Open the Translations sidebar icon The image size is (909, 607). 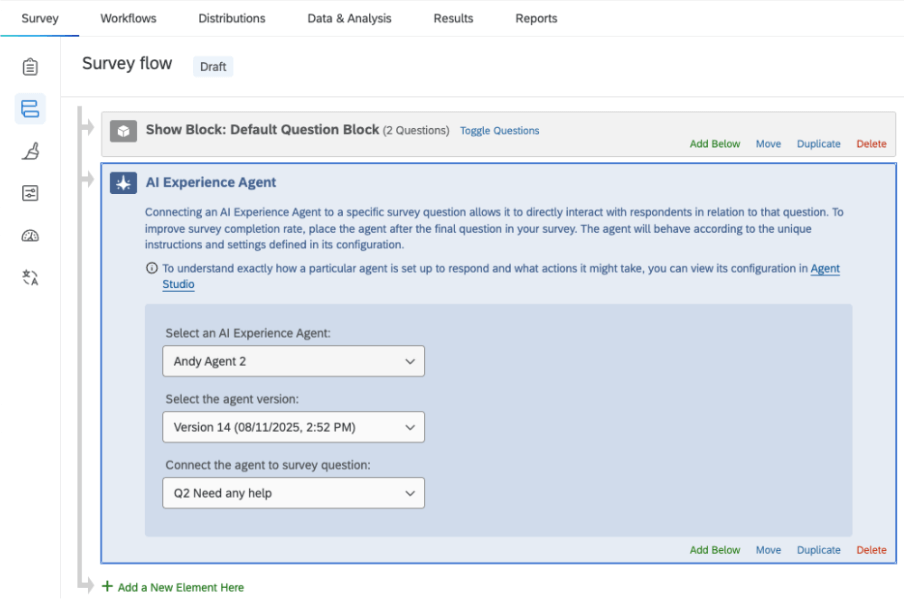[x=30, y=277]
